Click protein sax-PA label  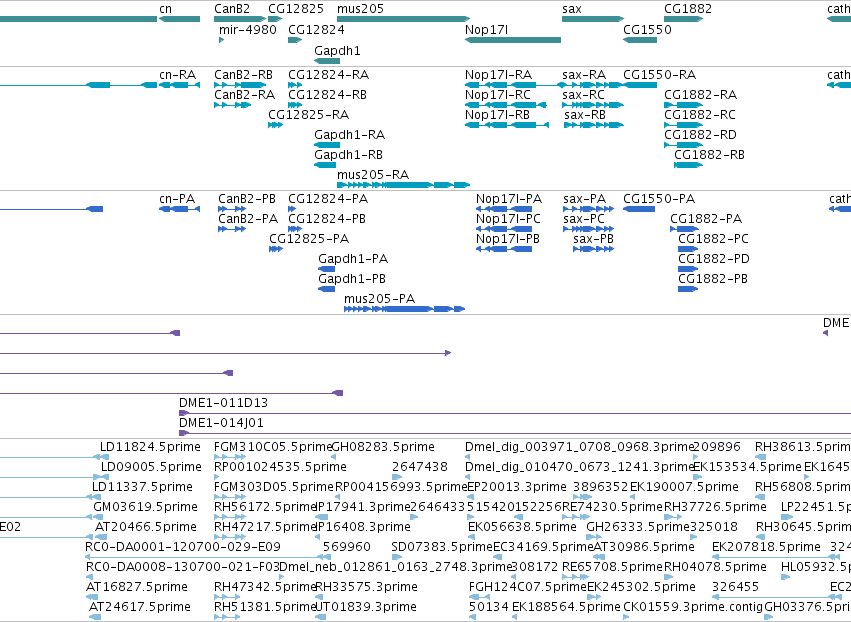pyautogui.click(x=585, y=199)
